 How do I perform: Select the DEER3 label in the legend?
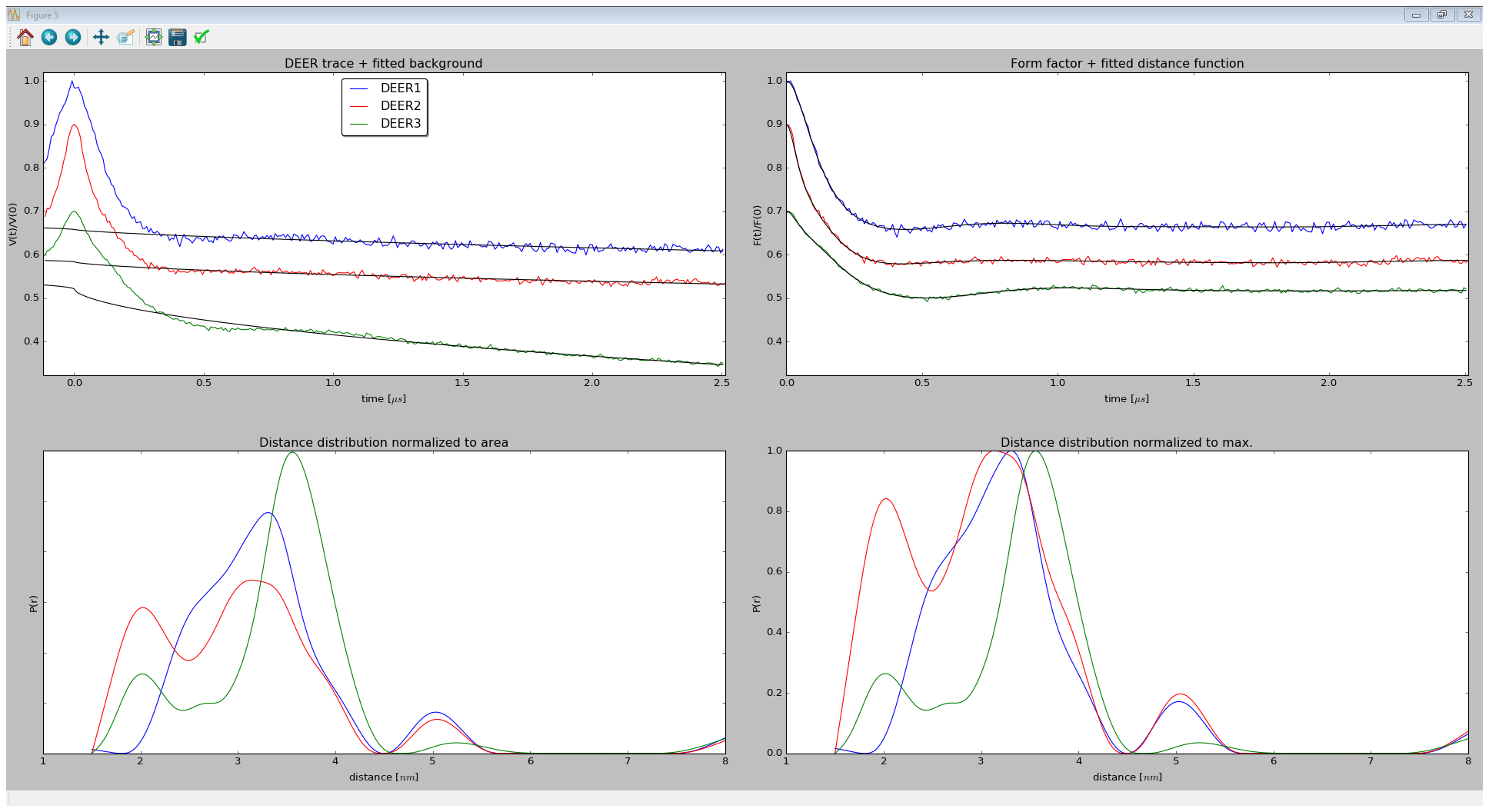pyautogui.click(x=400, y=124)
